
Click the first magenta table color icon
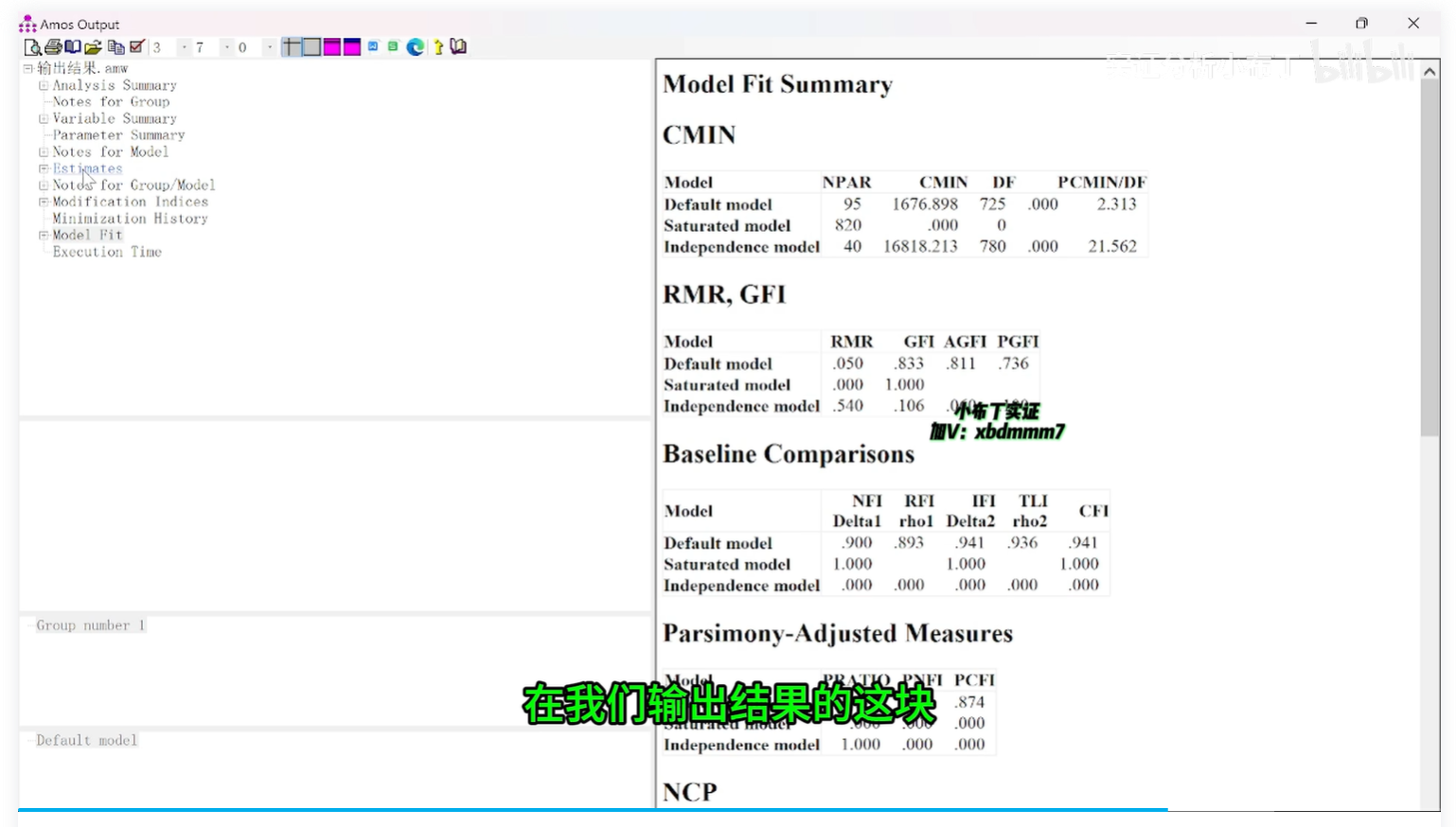point(331,47)
